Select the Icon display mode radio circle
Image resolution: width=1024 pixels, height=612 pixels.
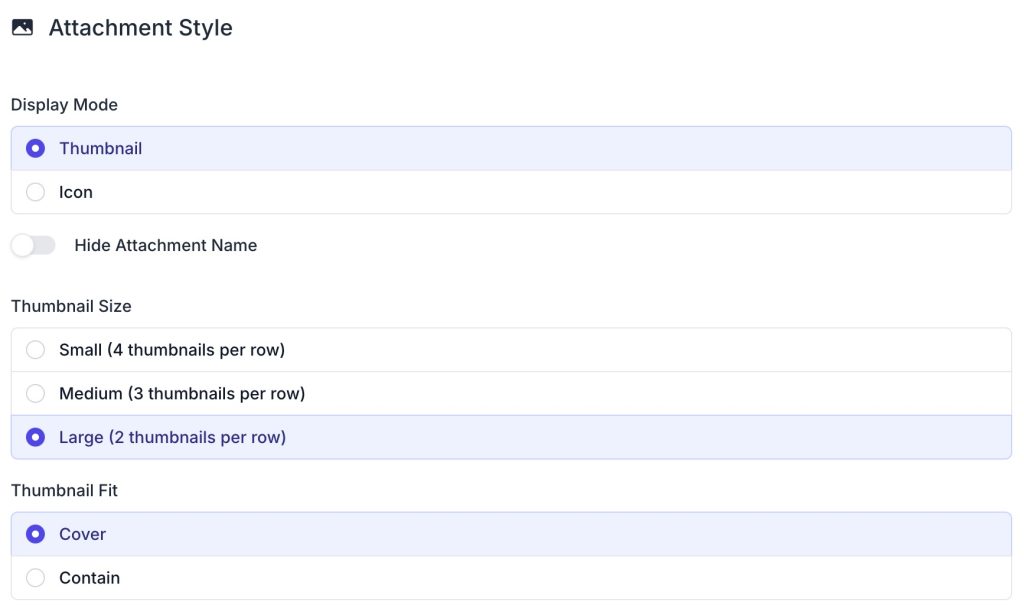[35, 192]
